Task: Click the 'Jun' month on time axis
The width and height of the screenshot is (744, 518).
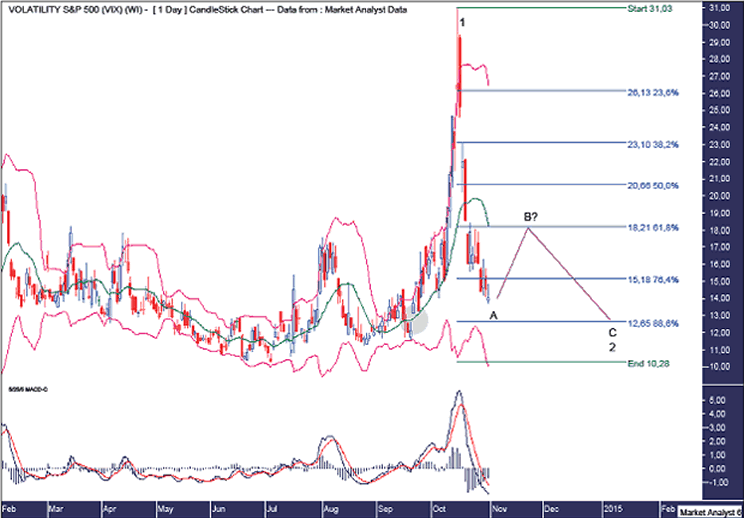Action: (x=220, y=508)
